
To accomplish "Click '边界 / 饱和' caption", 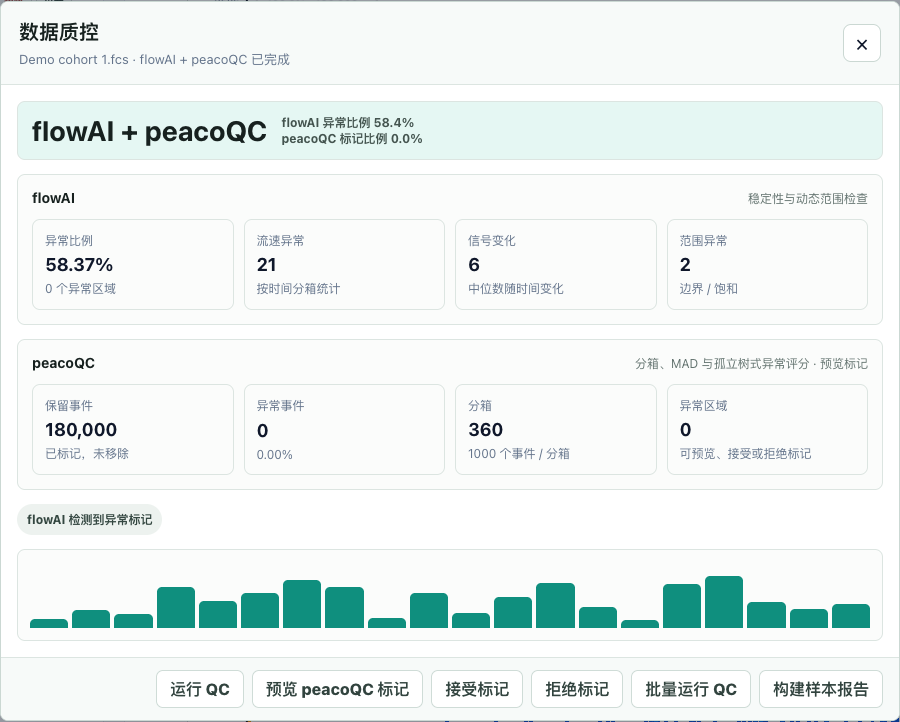I will tap(708, 289).
